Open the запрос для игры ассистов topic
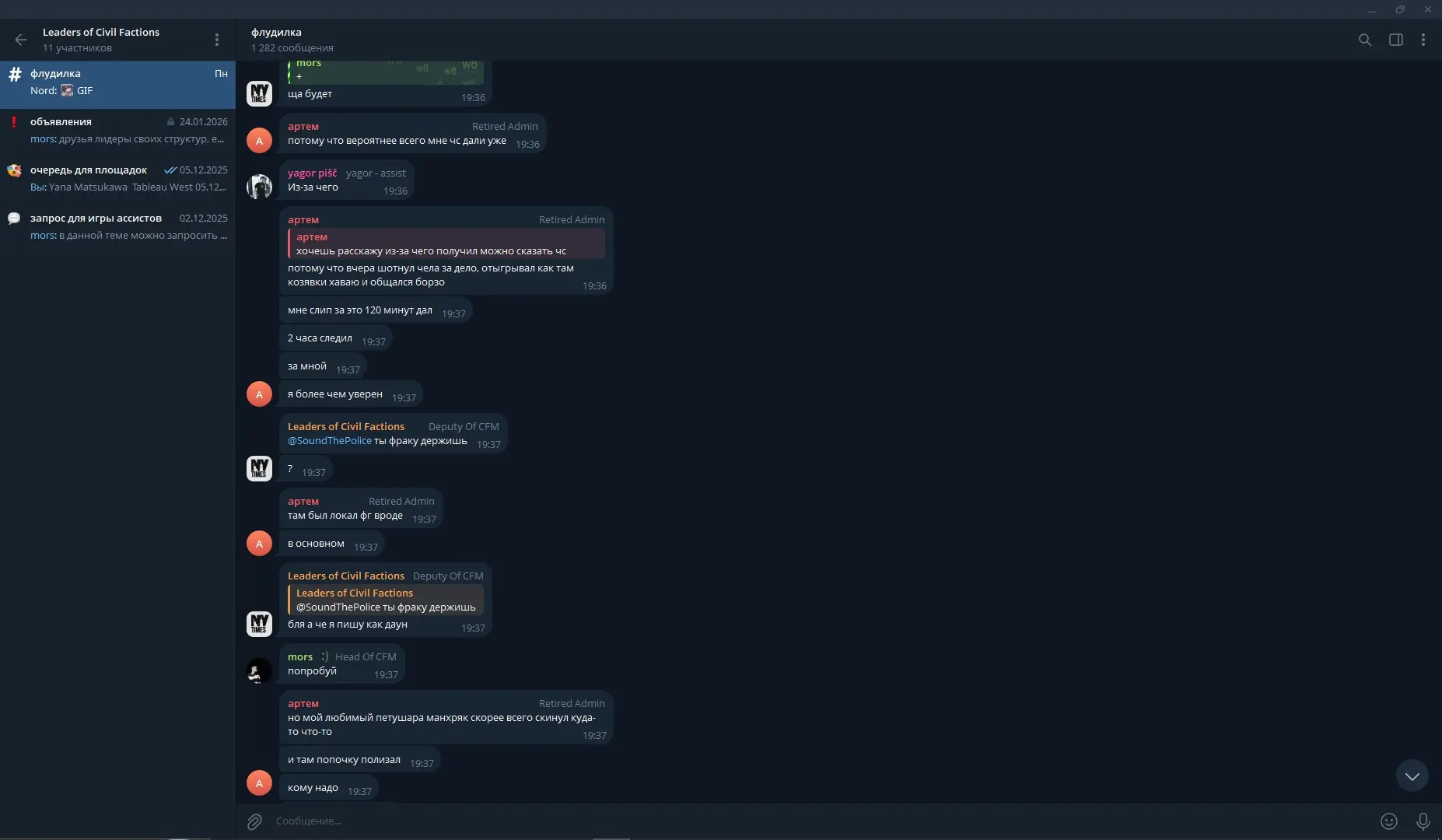The height and width of the screenshot is (840, 1442). (117, 227)
